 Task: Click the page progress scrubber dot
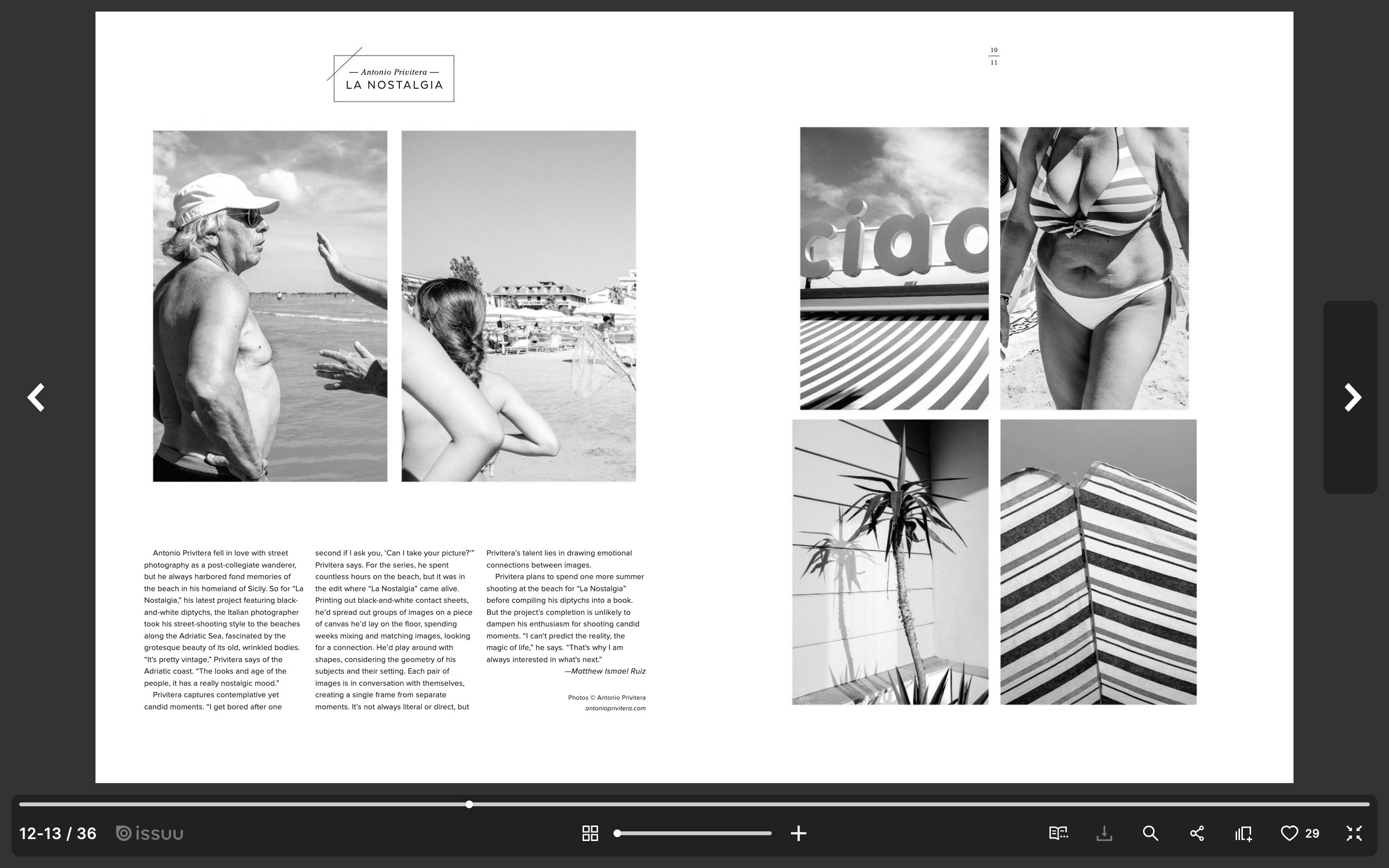click(x=469, y=804)
